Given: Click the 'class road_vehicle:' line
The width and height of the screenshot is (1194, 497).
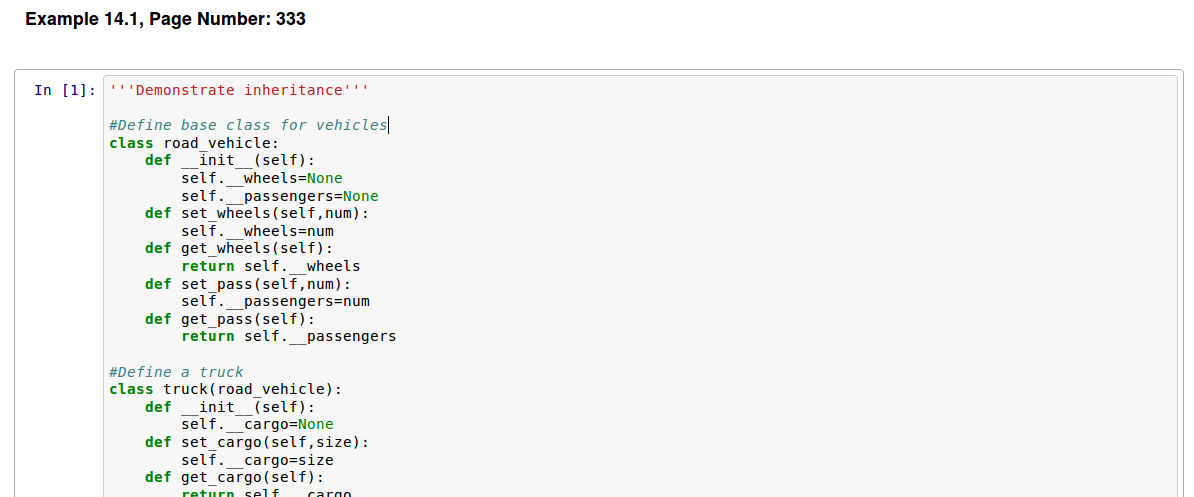Looking at the screenshot, I should point(194,143).
